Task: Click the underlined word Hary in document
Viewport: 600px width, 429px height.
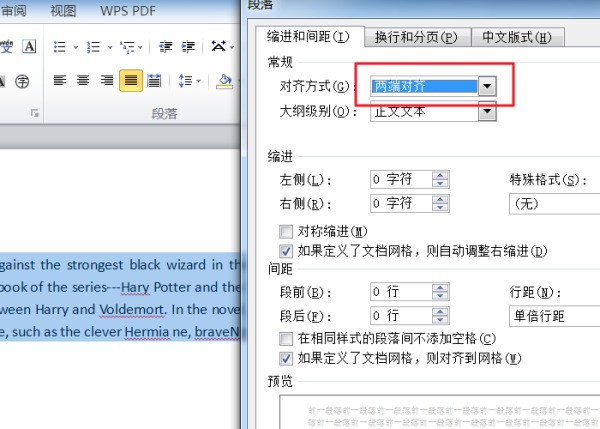Action: pos(135,287)
